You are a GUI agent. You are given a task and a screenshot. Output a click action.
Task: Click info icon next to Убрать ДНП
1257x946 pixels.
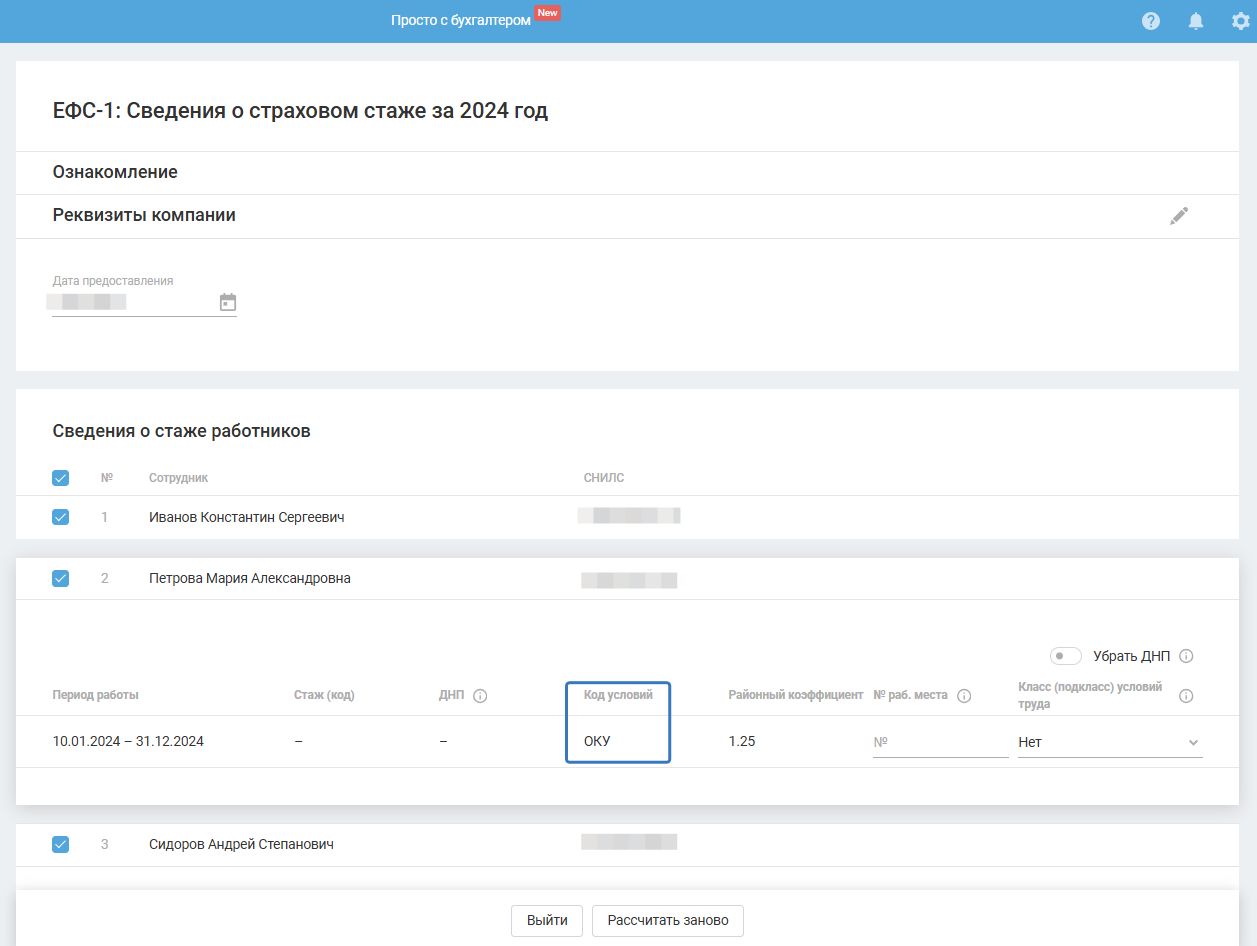1187,657
